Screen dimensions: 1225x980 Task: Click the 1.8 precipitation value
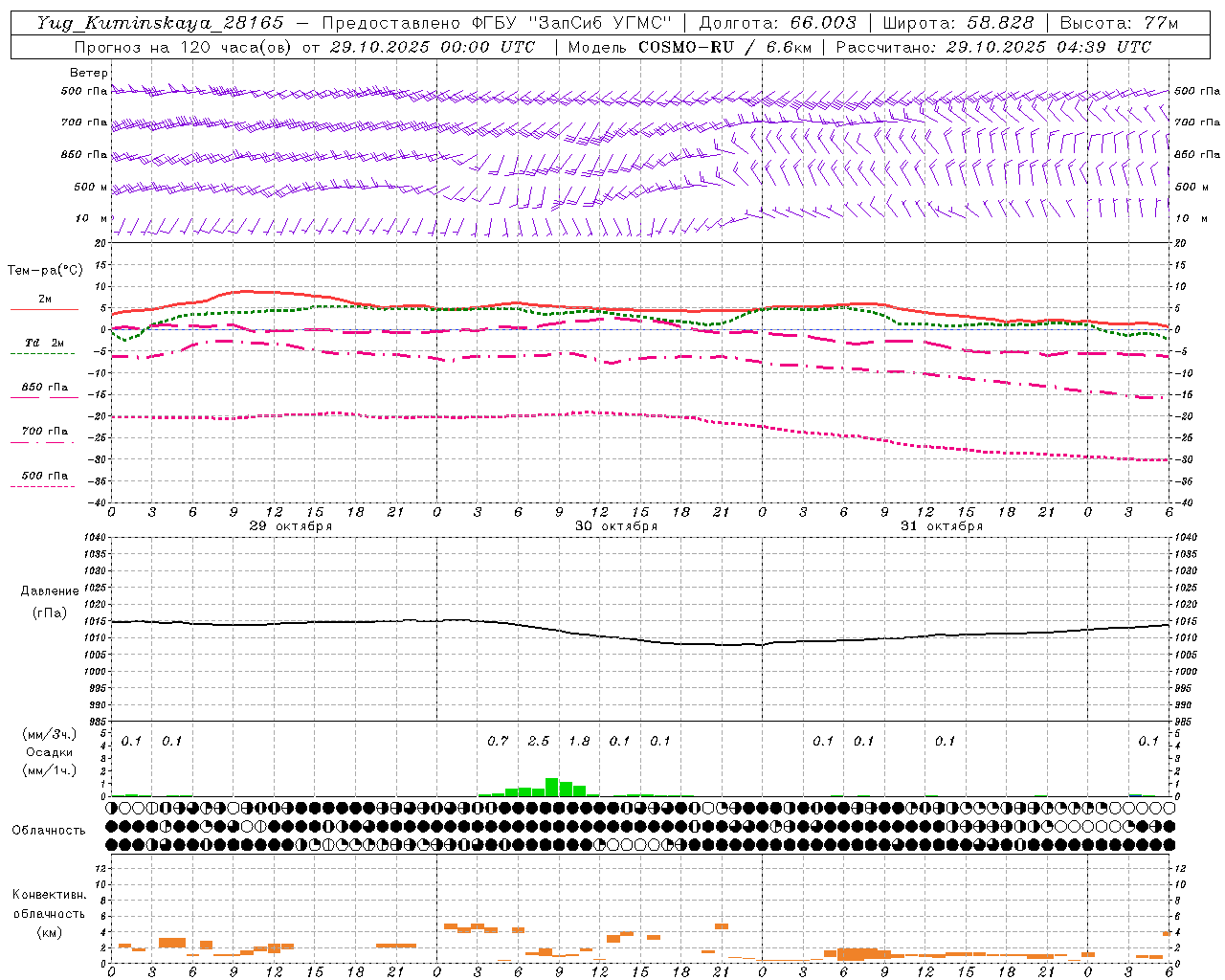pos(579,741)
